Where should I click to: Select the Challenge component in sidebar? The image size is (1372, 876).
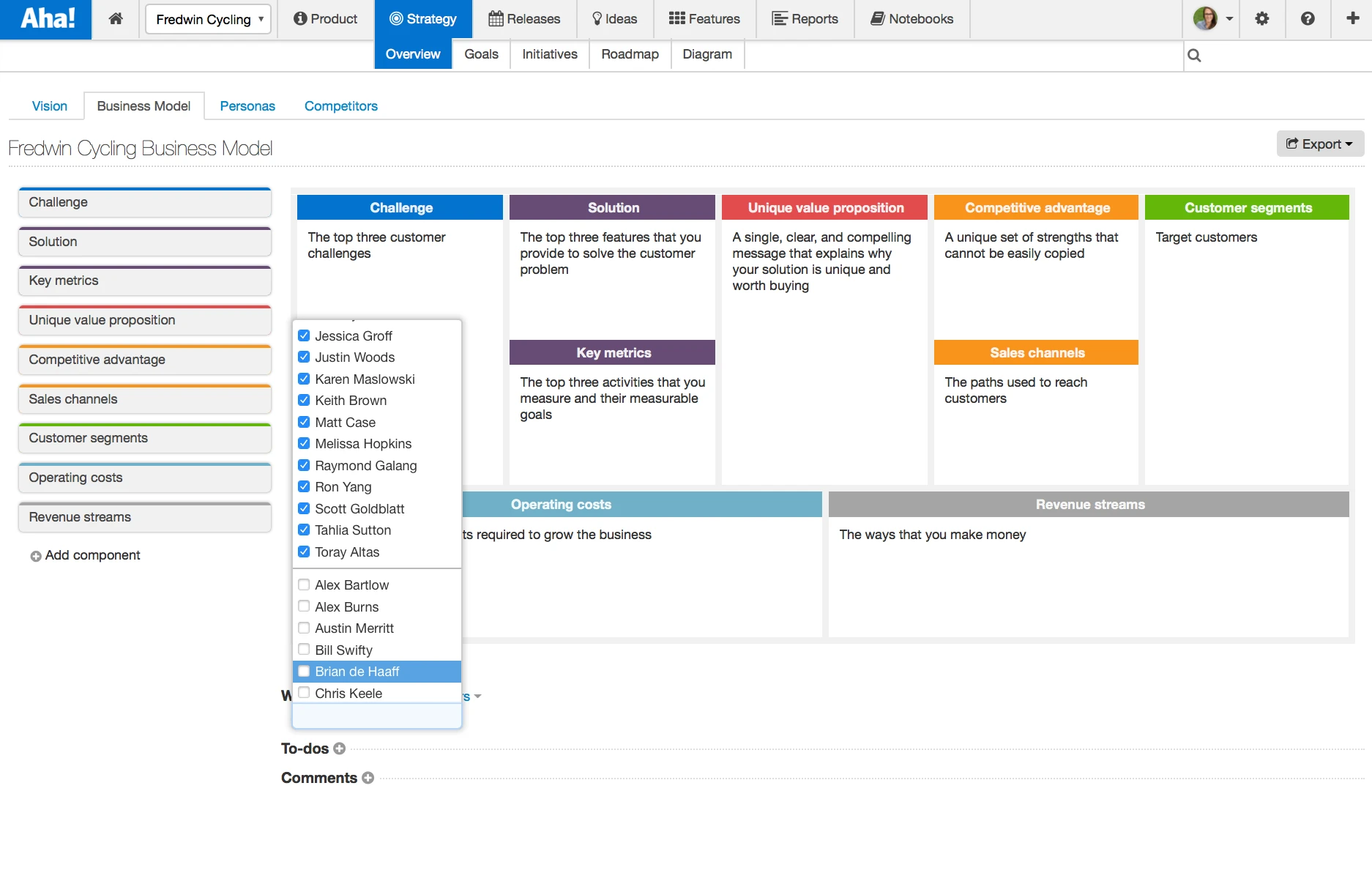pos(145,202)
